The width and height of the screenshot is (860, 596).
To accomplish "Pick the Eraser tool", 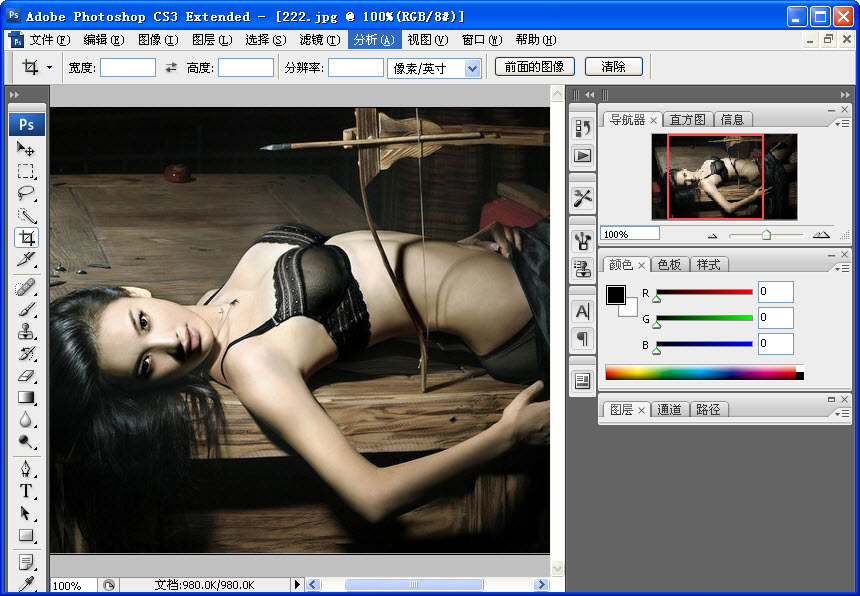I will tap(26, 376).
